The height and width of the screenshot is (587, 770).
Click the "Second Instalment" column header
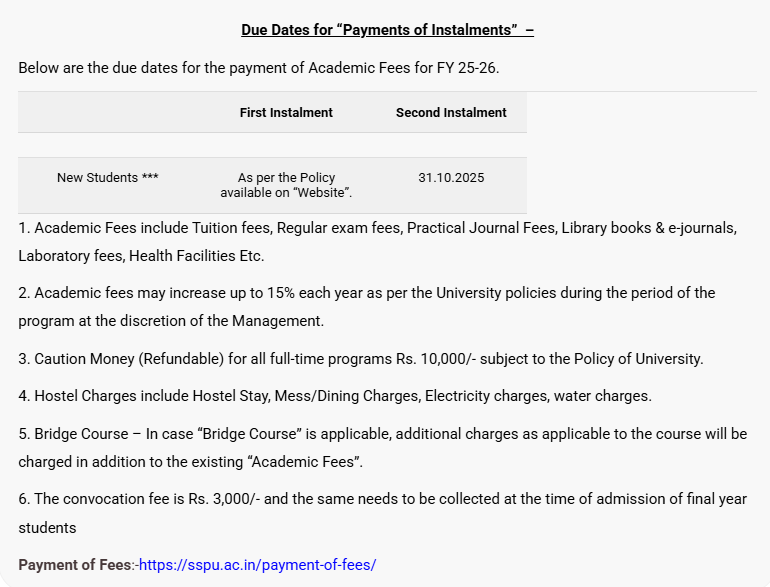451,113
